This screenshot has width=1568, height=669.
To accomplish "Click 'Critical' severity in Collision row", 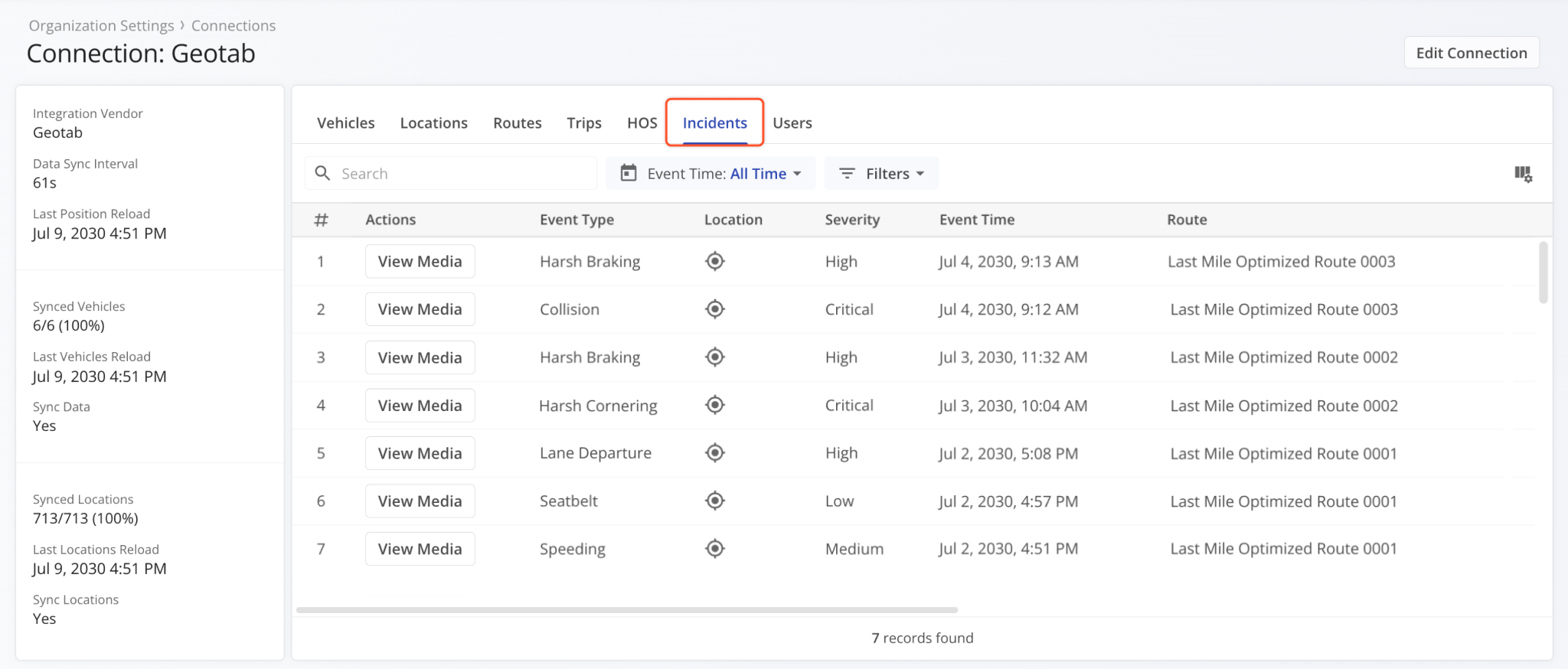I will point(849,309).
